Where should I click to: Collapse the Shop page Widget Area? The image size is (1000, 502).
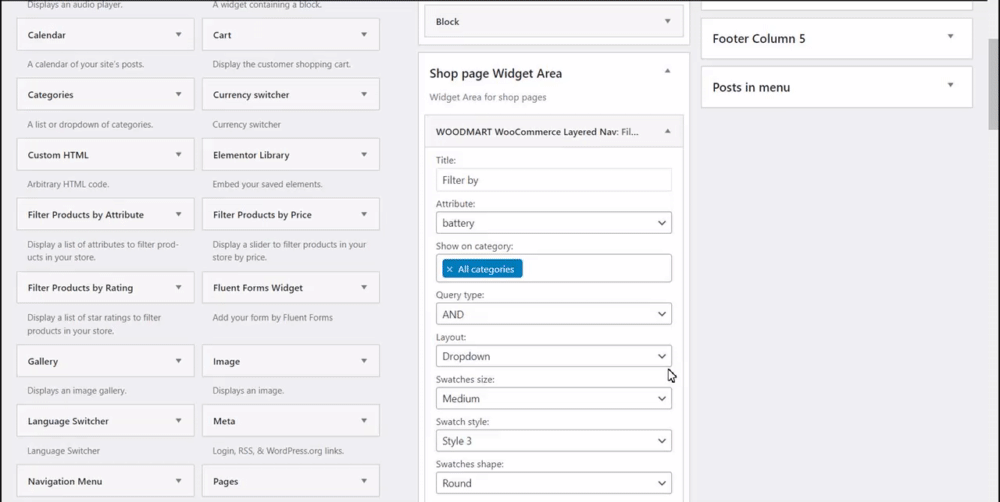click(667, 72)
